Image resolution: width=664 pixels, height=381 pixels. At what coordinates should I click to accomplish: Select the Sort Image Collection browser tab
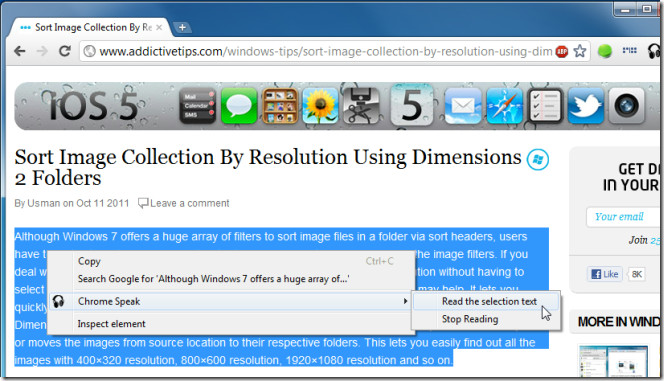[x=89, y=28]
